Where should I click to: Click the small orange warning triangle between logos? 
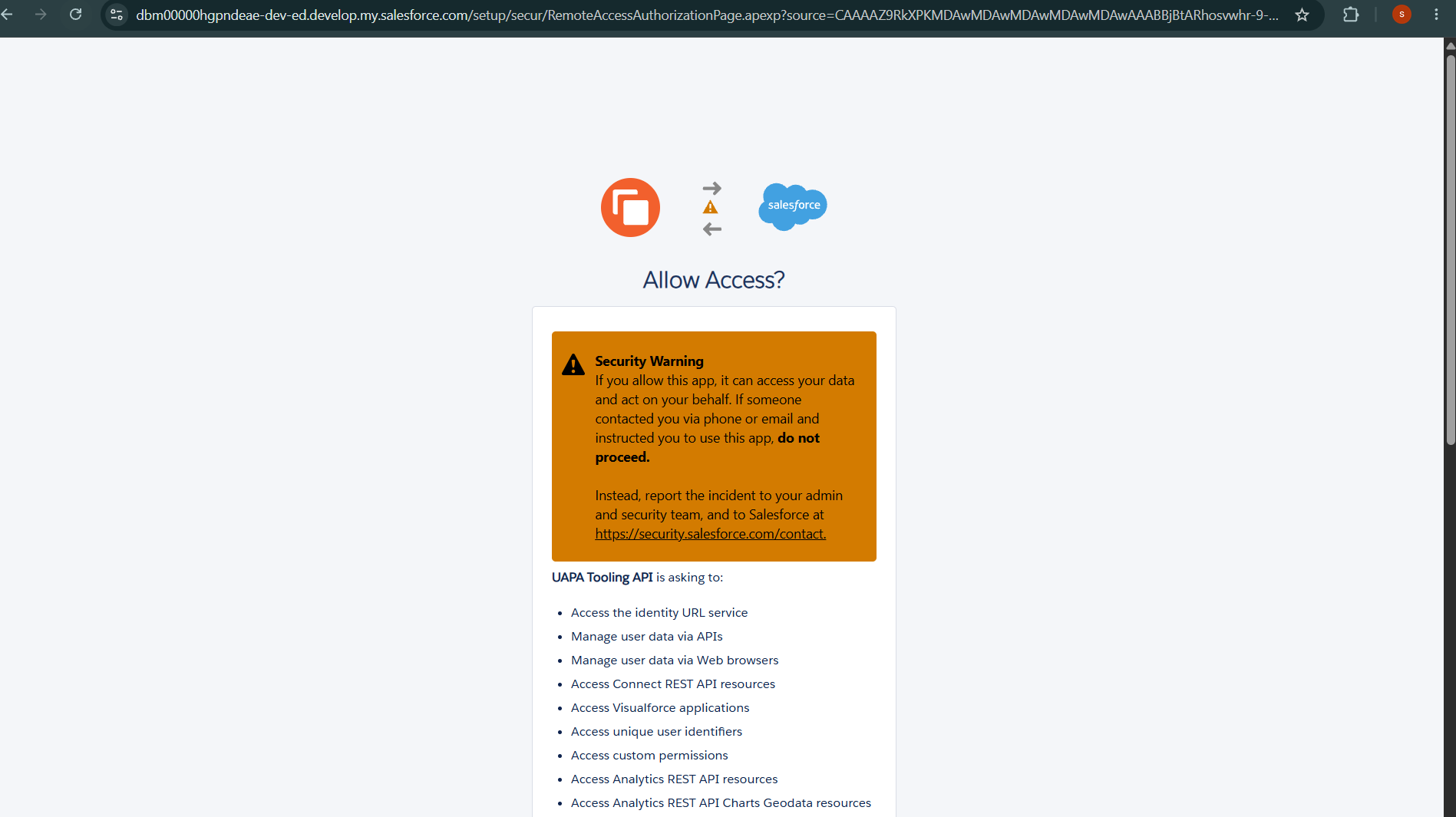711,208
